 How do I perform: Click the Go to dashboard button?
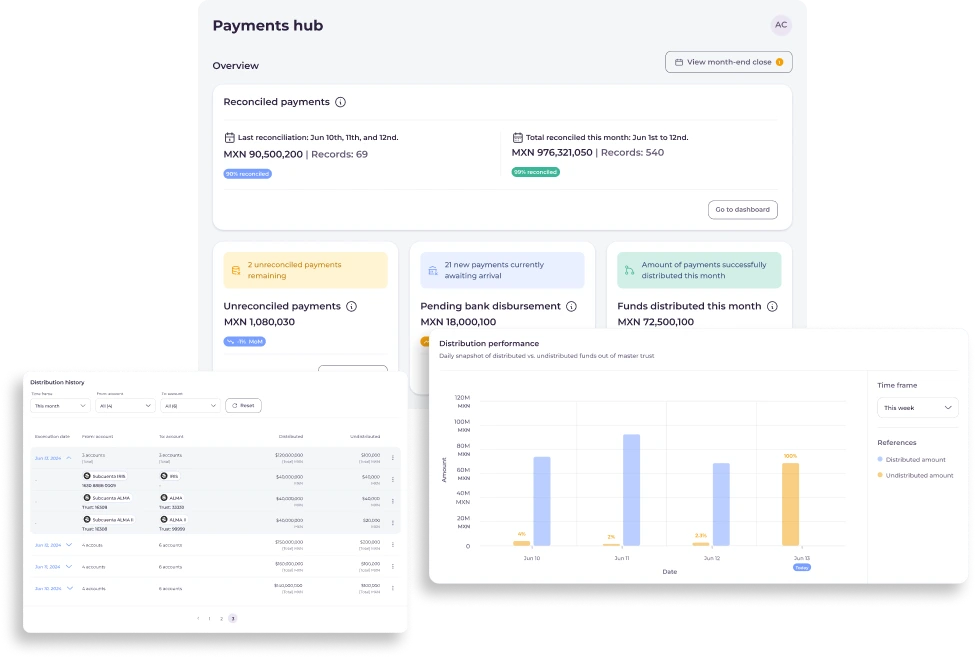click(742, 210)
